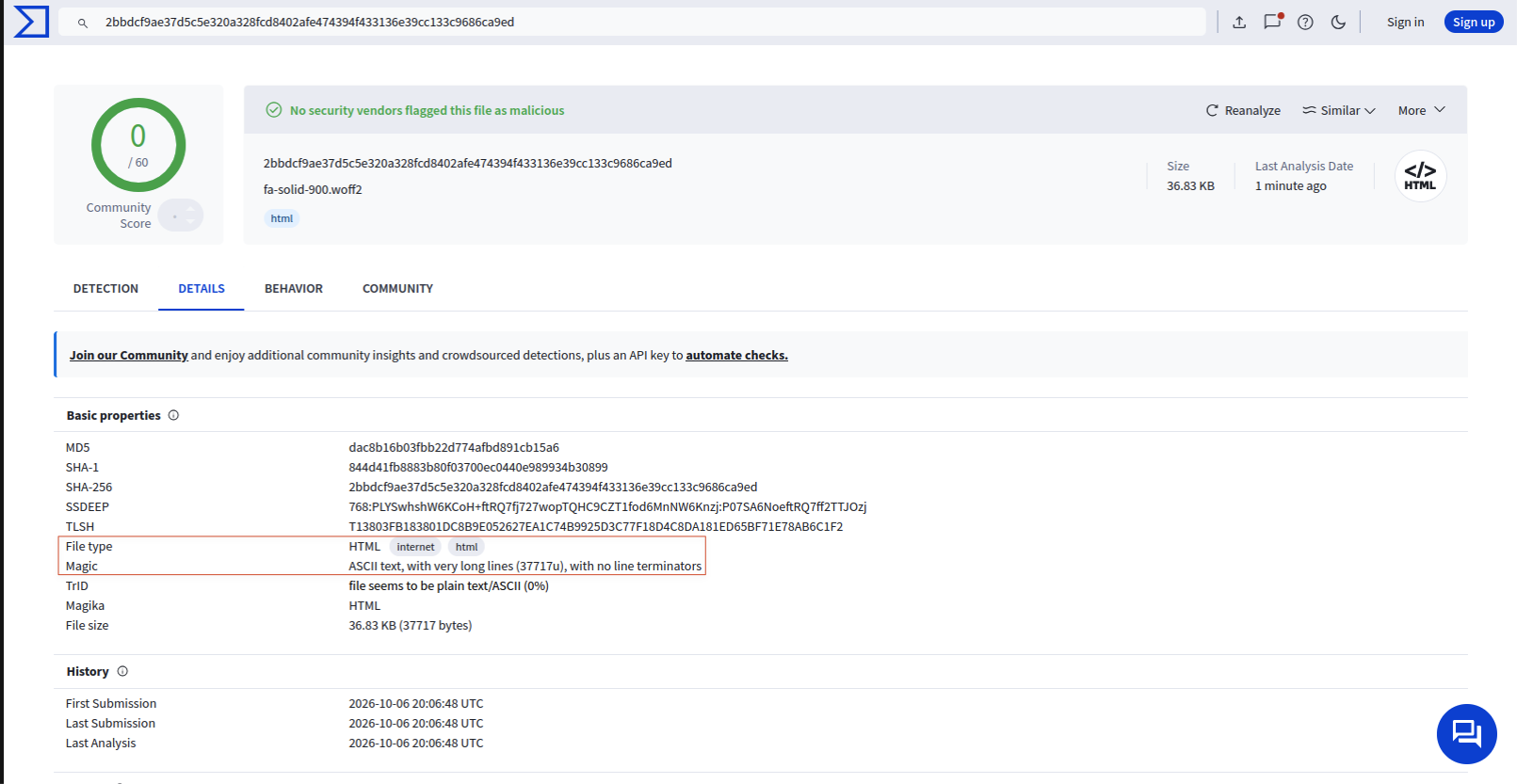The height and width of the screenshot is (784, 1517).
Task: Select the SSDEEP hash value
Action: coord(607,506)
